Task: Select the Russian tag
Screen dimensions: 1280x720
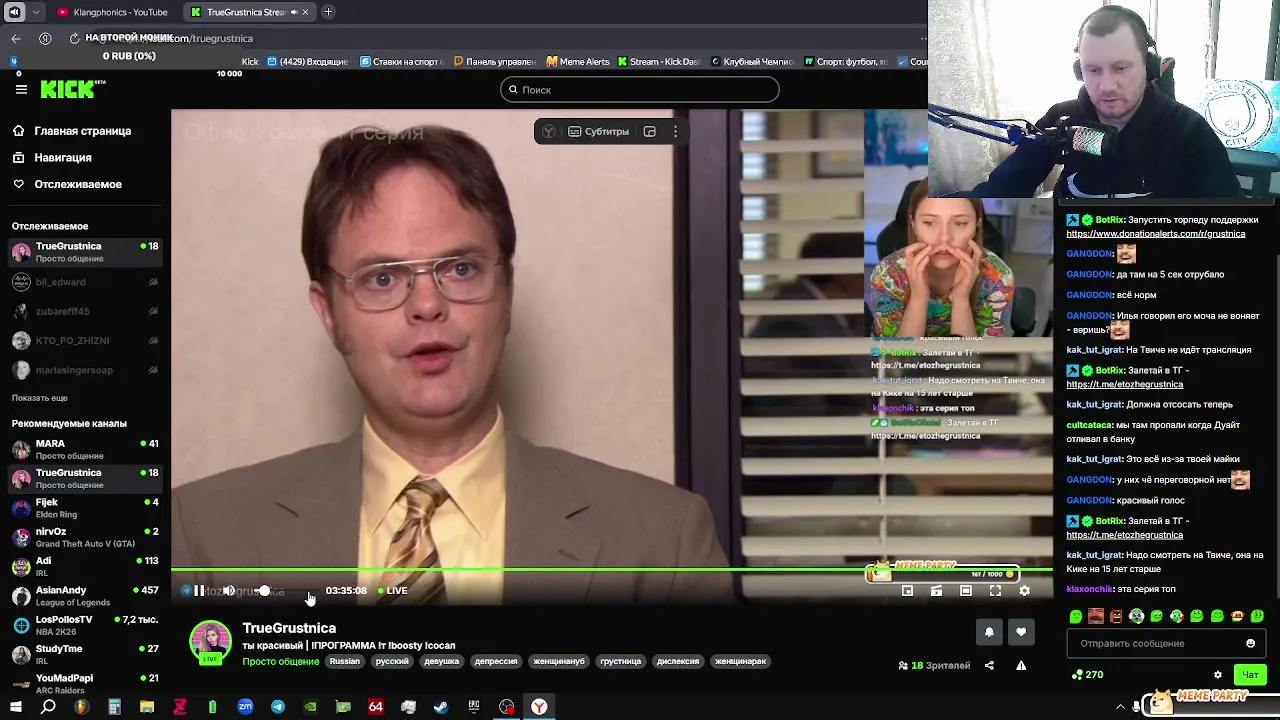Action: click(x=344, y=661)
